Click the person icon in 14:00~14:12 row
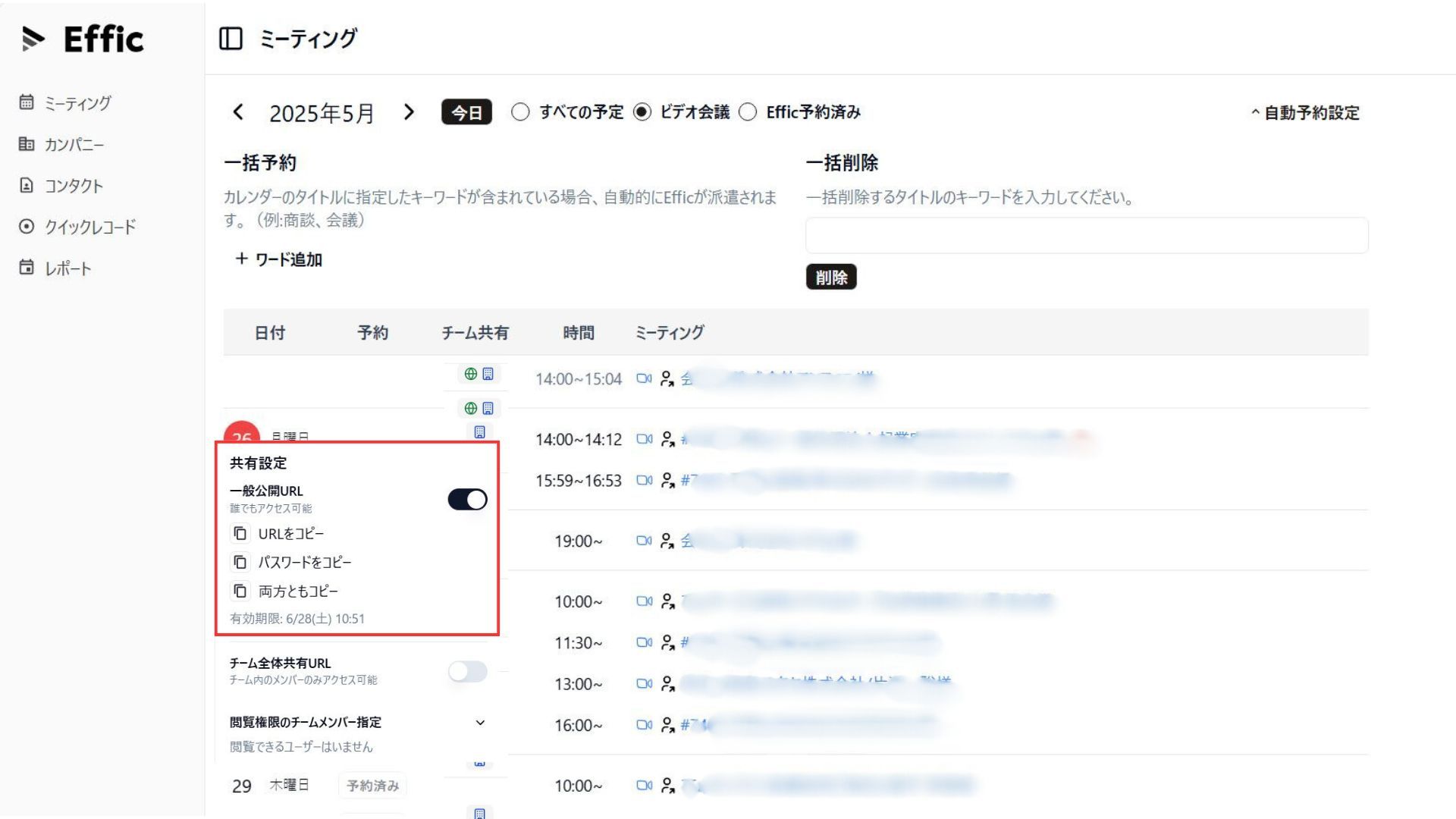The width and height of the screenshot is (1456, 819). tap(667, 439)
